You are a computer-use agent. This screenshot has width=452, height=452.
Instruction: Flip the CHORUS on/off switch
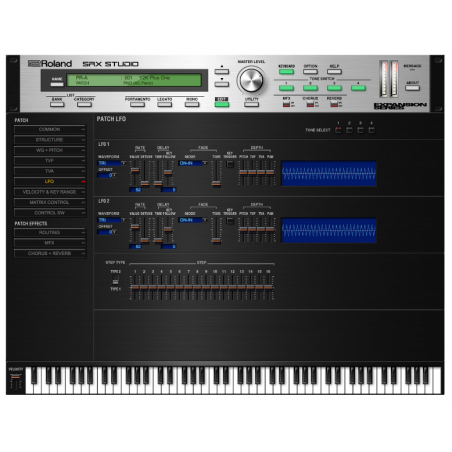tap(310, 104)
